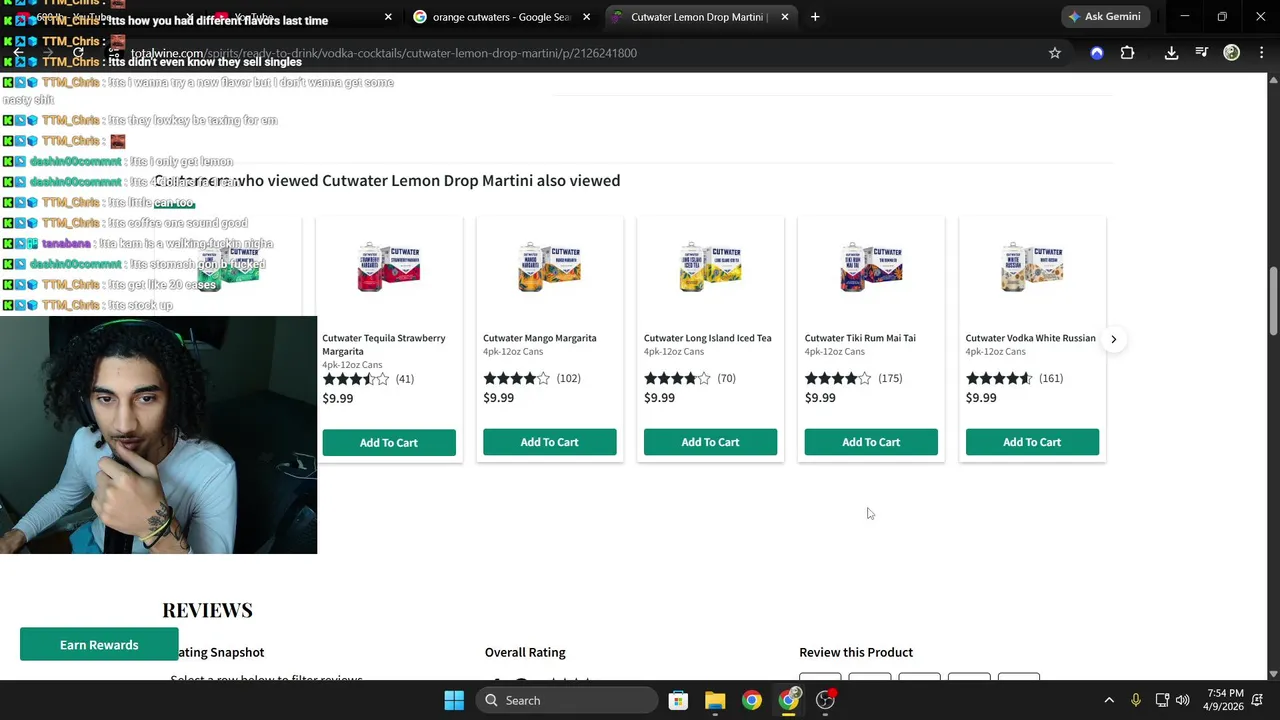Click Strawberry Margarita product image
The height and width of the screenshot is (720, 1280).
click(389, 267)
